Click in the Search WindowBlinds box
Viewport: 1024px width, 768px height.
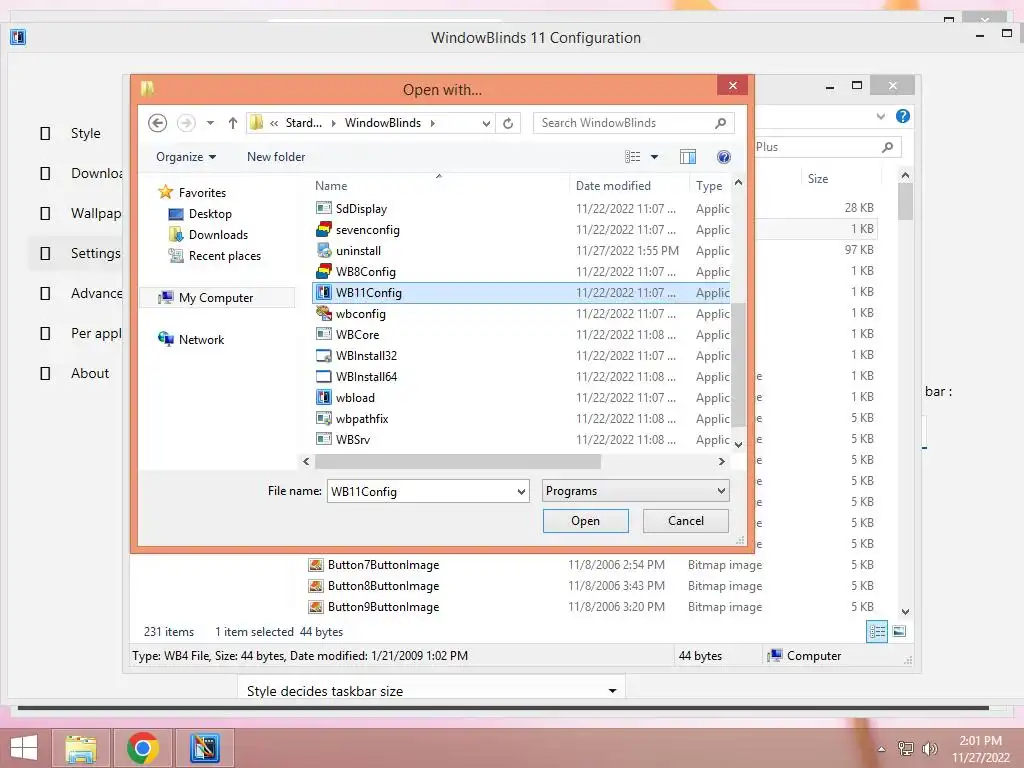tap(633, 123)
